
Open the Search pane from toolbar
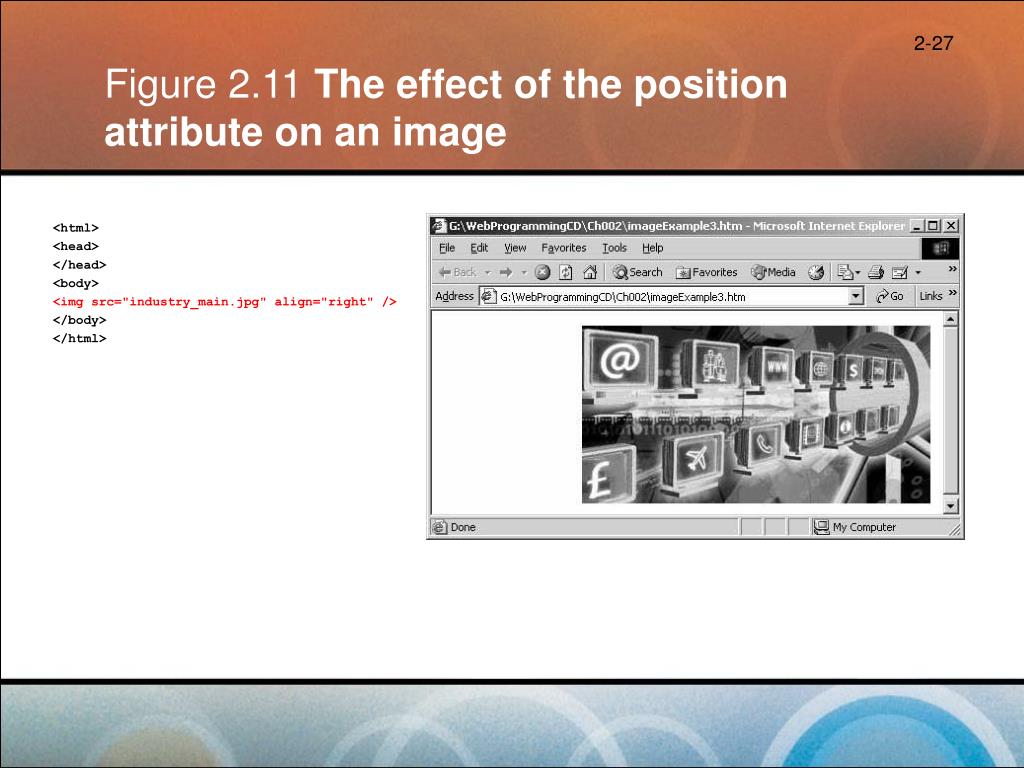tap(637, 272)
